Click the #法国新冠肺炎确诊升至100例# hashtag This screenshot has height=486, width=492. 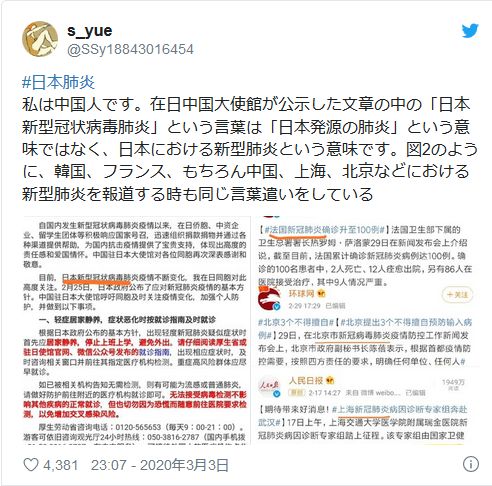tap(325, 230)
